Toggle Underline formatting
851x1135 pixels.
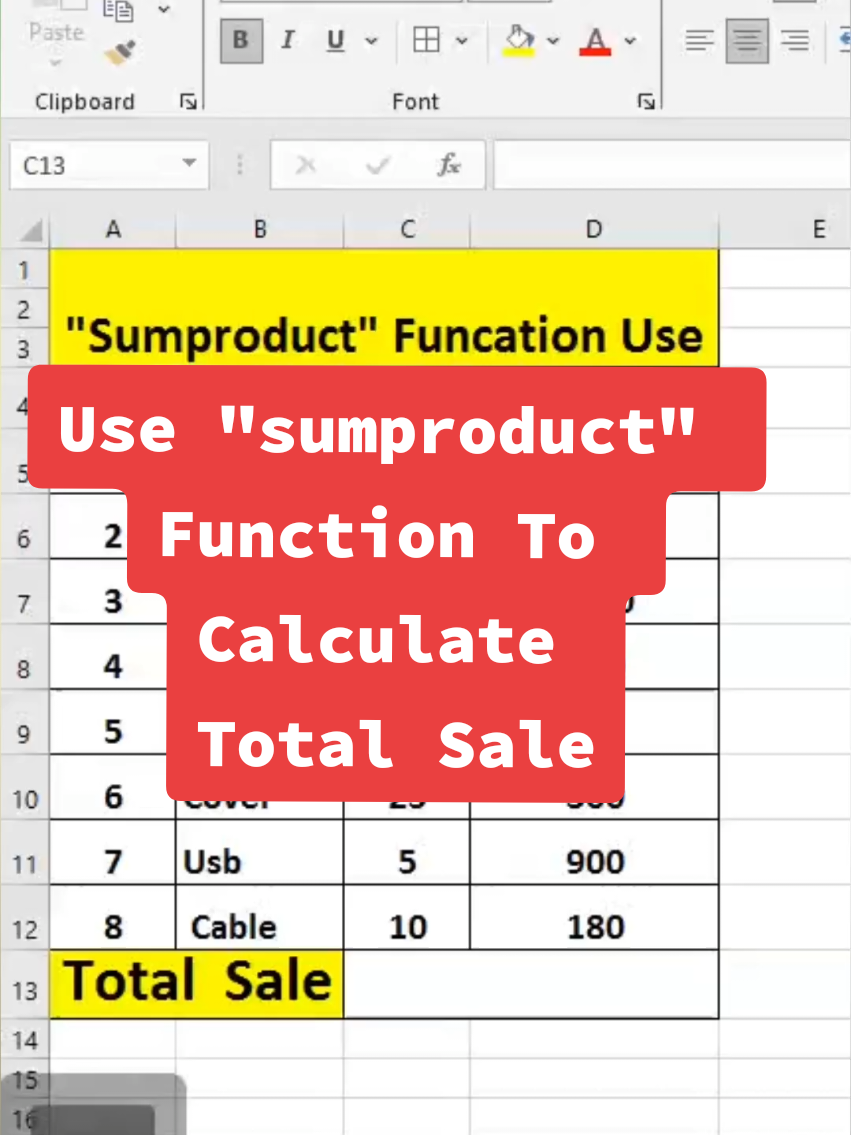pyautogui.click(x=335, y=41)
